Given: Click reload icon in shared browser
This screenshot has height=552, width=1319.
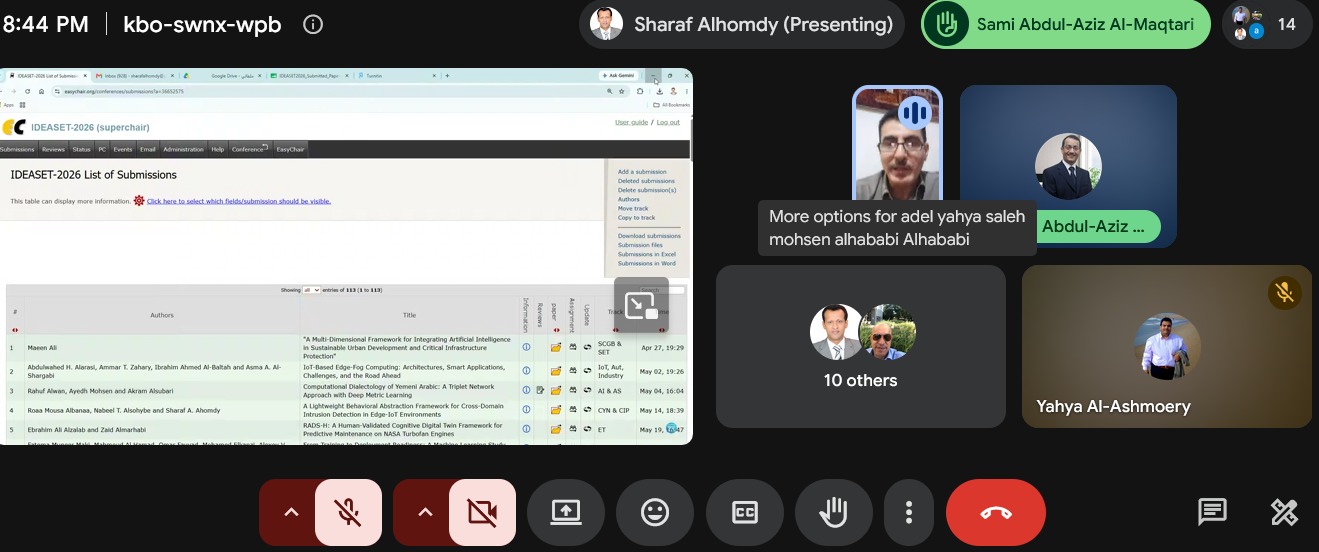Looking at the screenshot, I should point(27,91).
